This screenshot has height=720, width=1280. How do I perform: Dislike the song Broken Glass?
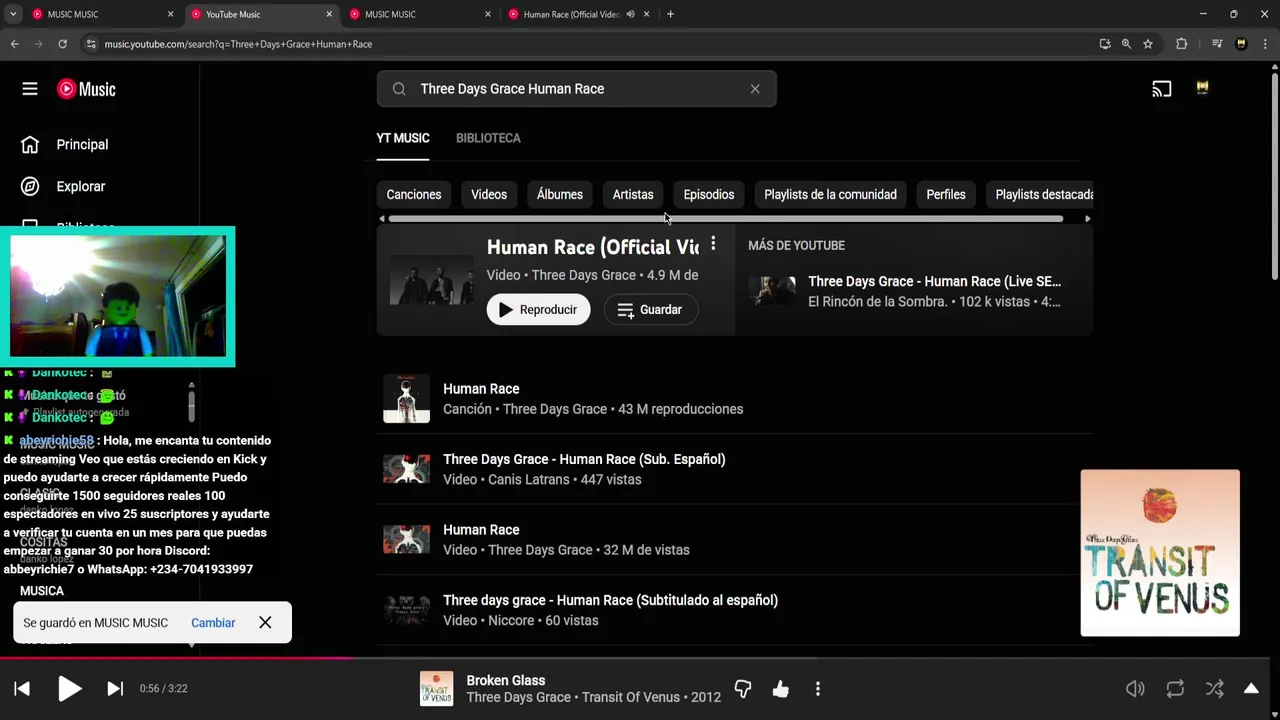click(743, 689)
